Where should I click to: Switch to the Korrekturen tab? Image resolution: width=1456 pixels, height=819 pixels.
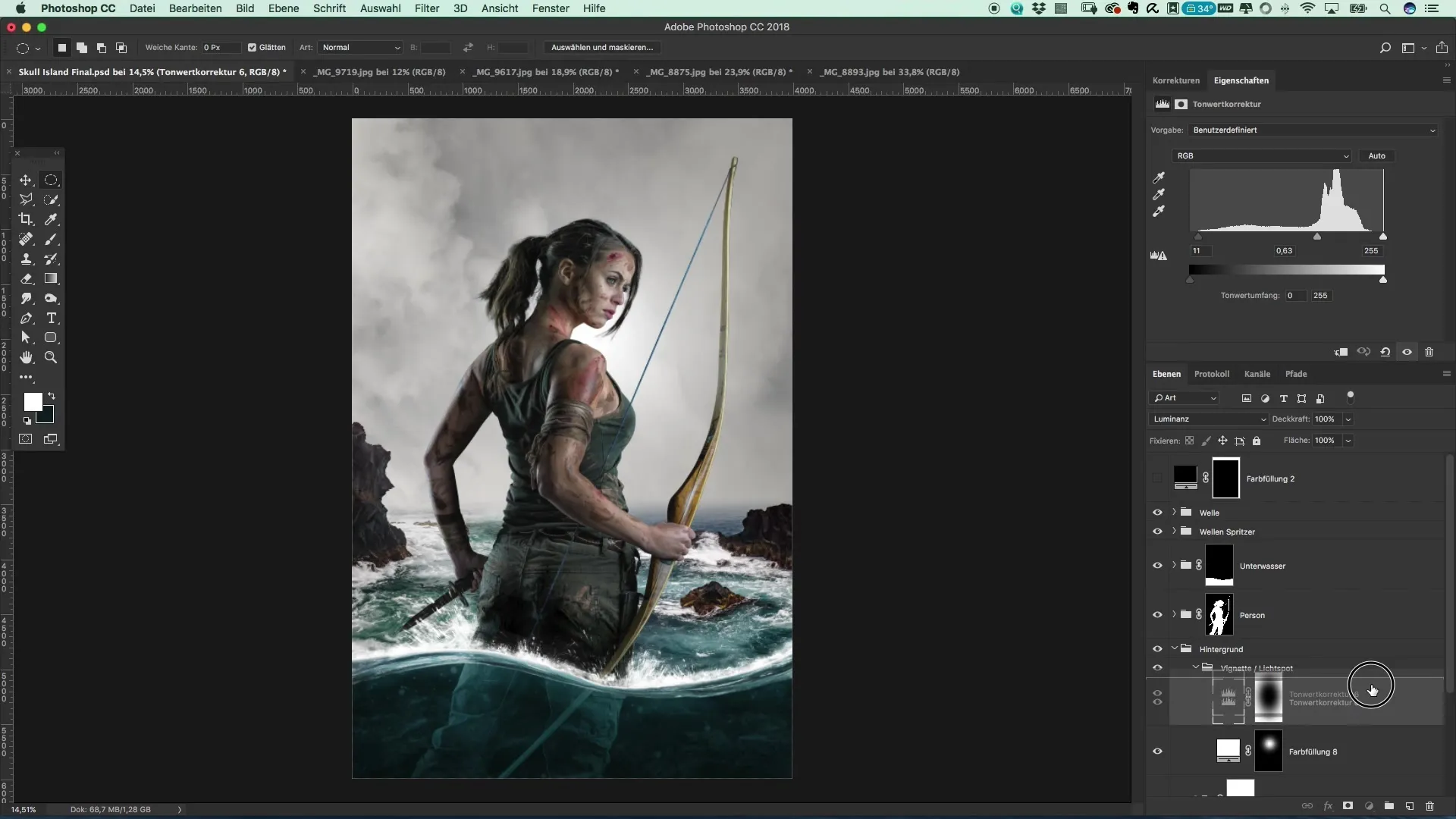[x=1176, y=80]
